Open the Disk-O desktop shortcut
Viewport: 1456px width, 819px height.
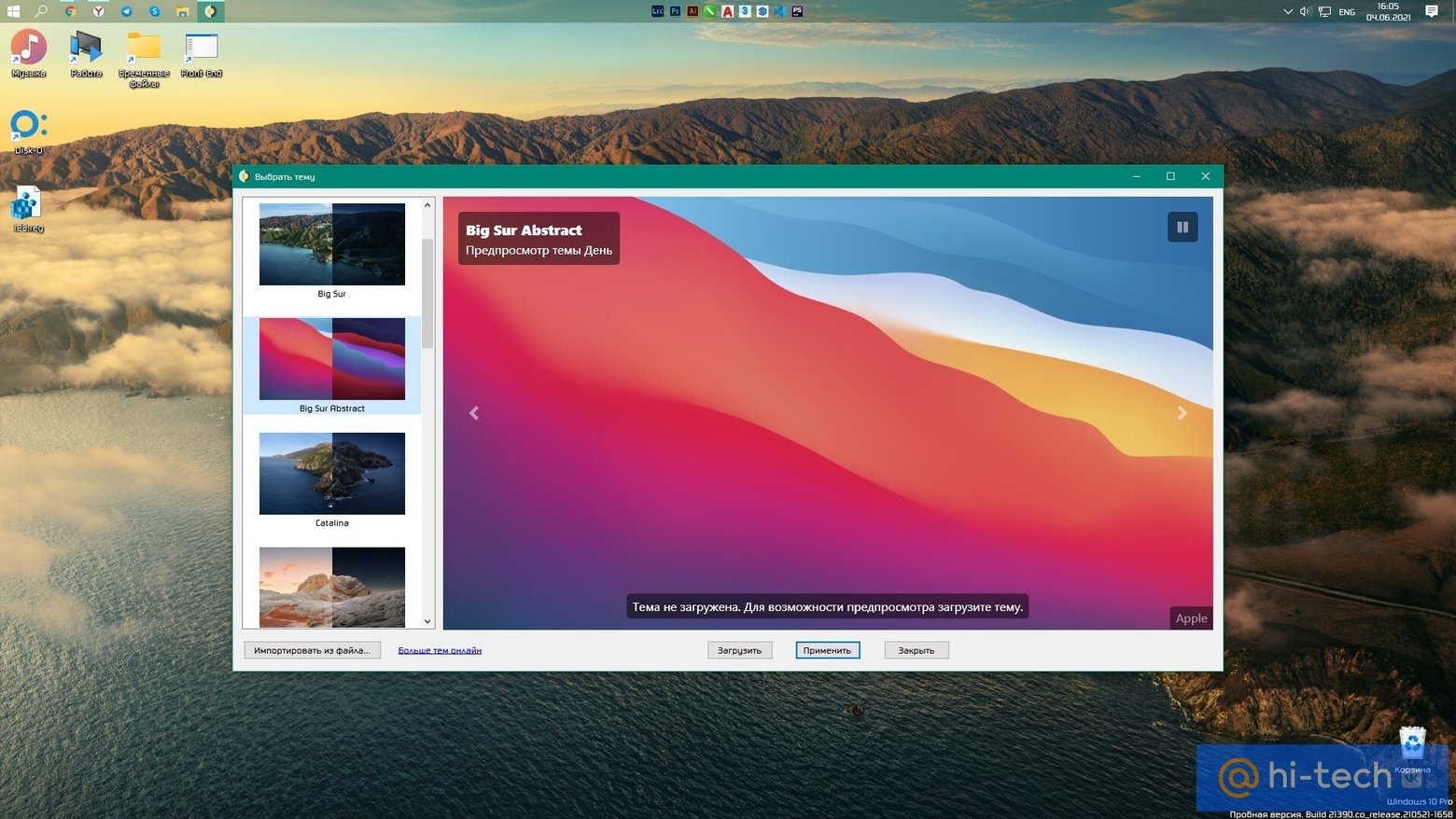click(x=28, y=132)
